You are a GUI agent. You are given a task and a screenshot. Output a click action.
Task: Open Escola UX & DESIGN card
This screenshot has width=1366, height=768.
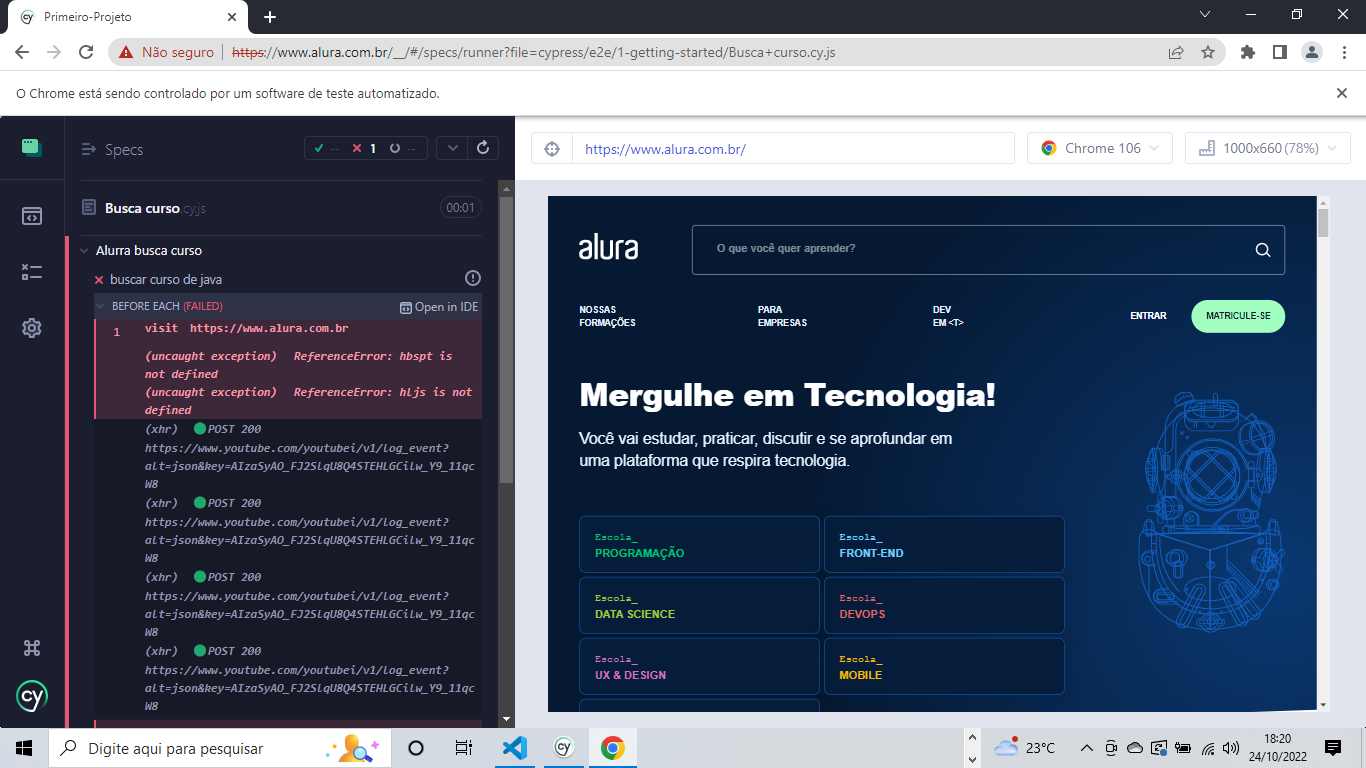[x=699, y=666]
